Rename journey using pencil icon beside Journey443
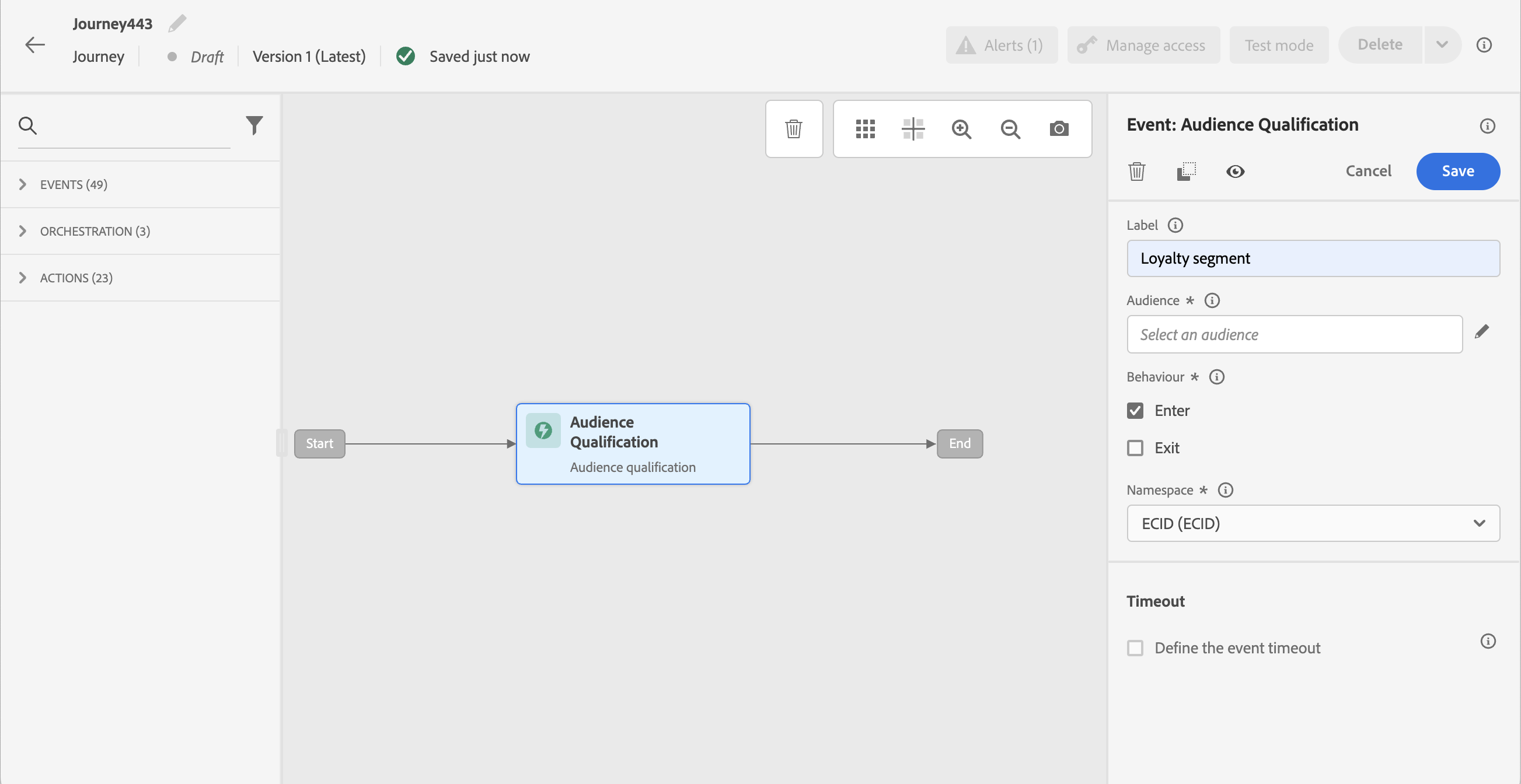 177,23
